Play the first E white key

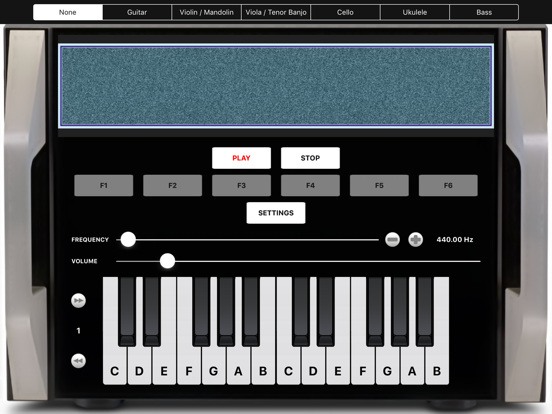tap(164, 366)
